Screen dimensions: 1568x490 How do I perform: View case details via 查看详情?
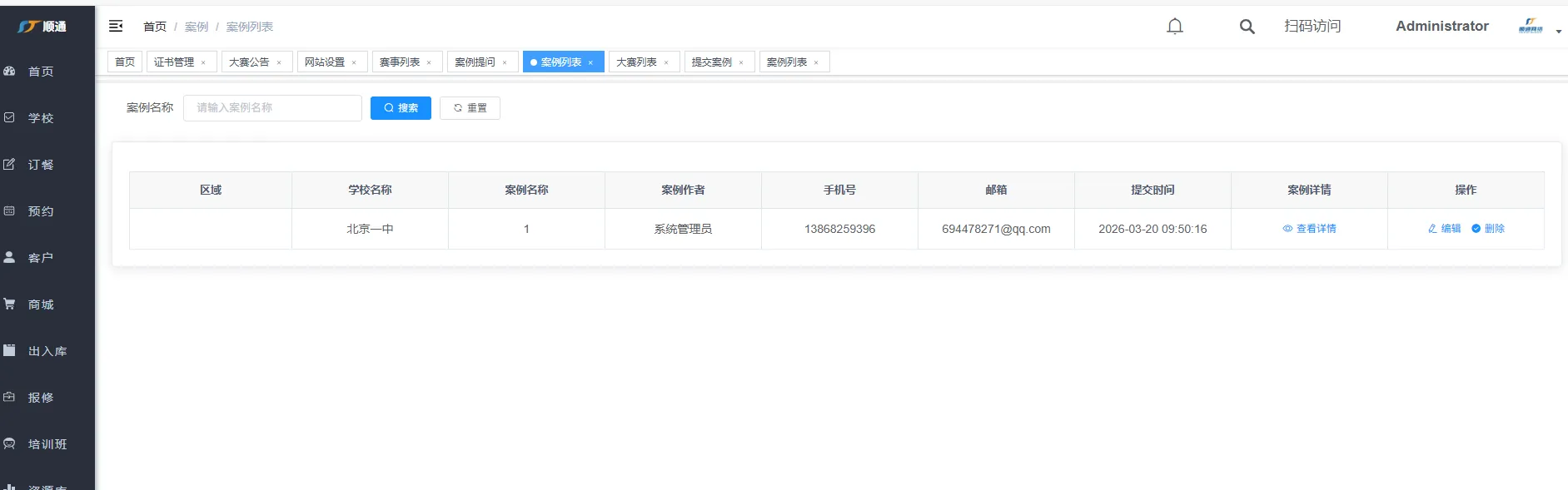(1310, 229)
